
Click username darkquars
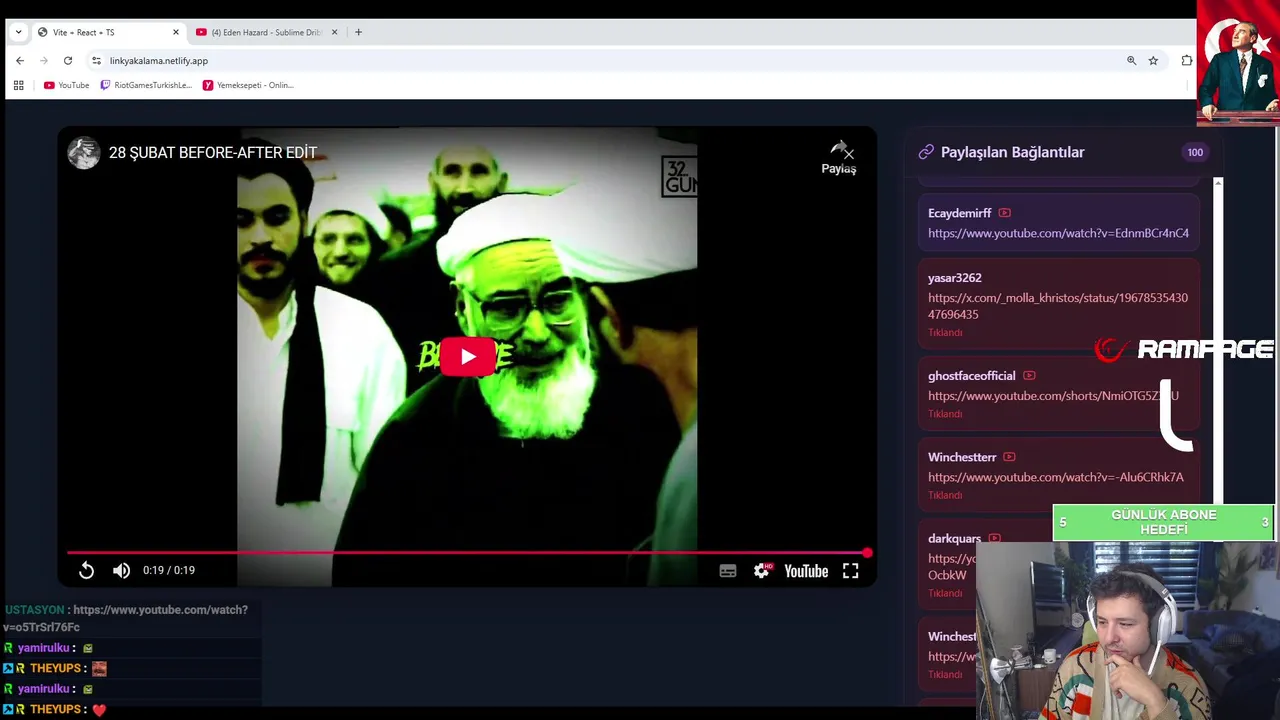[x=954, y=538]
